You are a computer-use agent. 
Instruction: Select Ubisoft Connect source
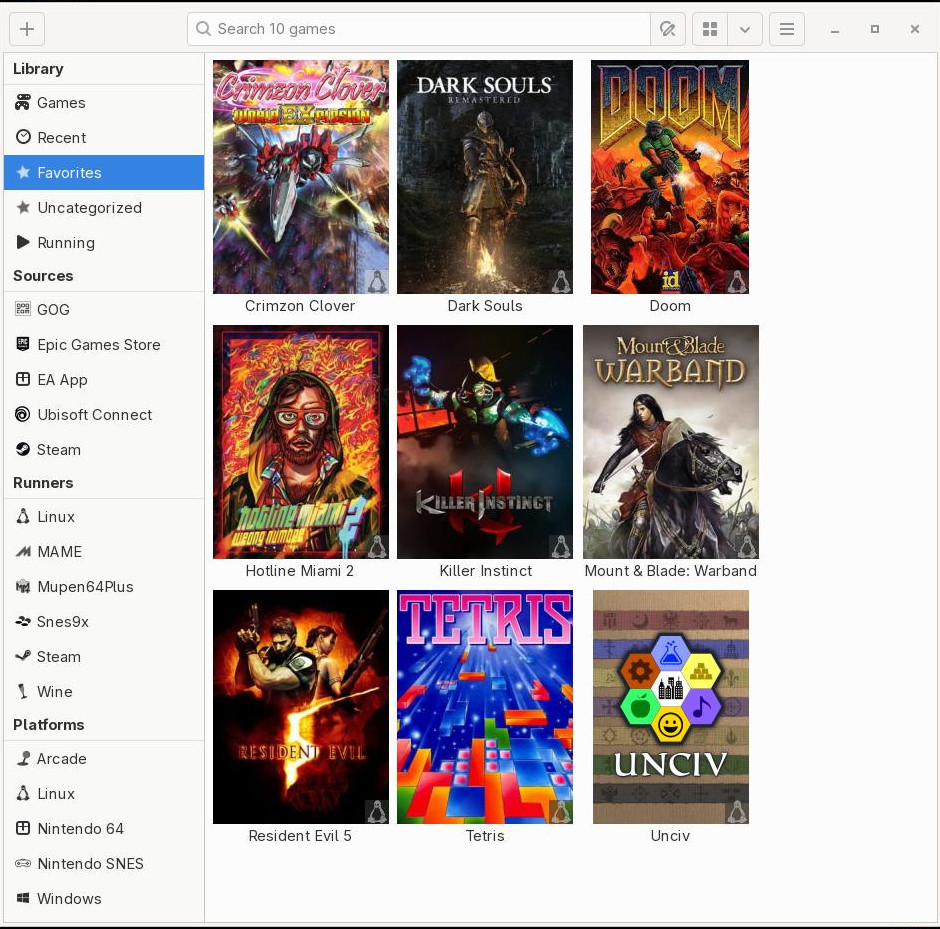click(104, 414)
